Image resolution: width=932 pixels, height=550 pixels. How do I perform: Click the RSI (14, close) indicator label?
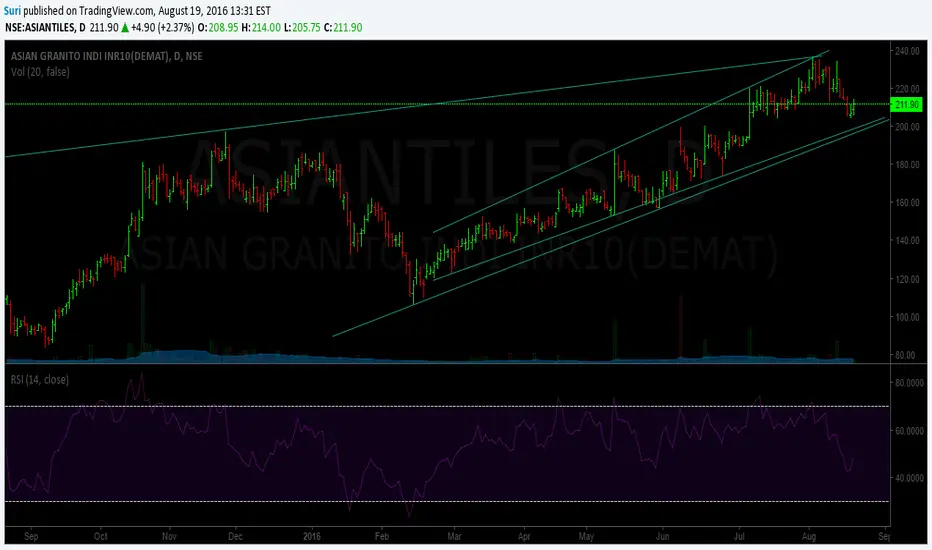[39, 379]
